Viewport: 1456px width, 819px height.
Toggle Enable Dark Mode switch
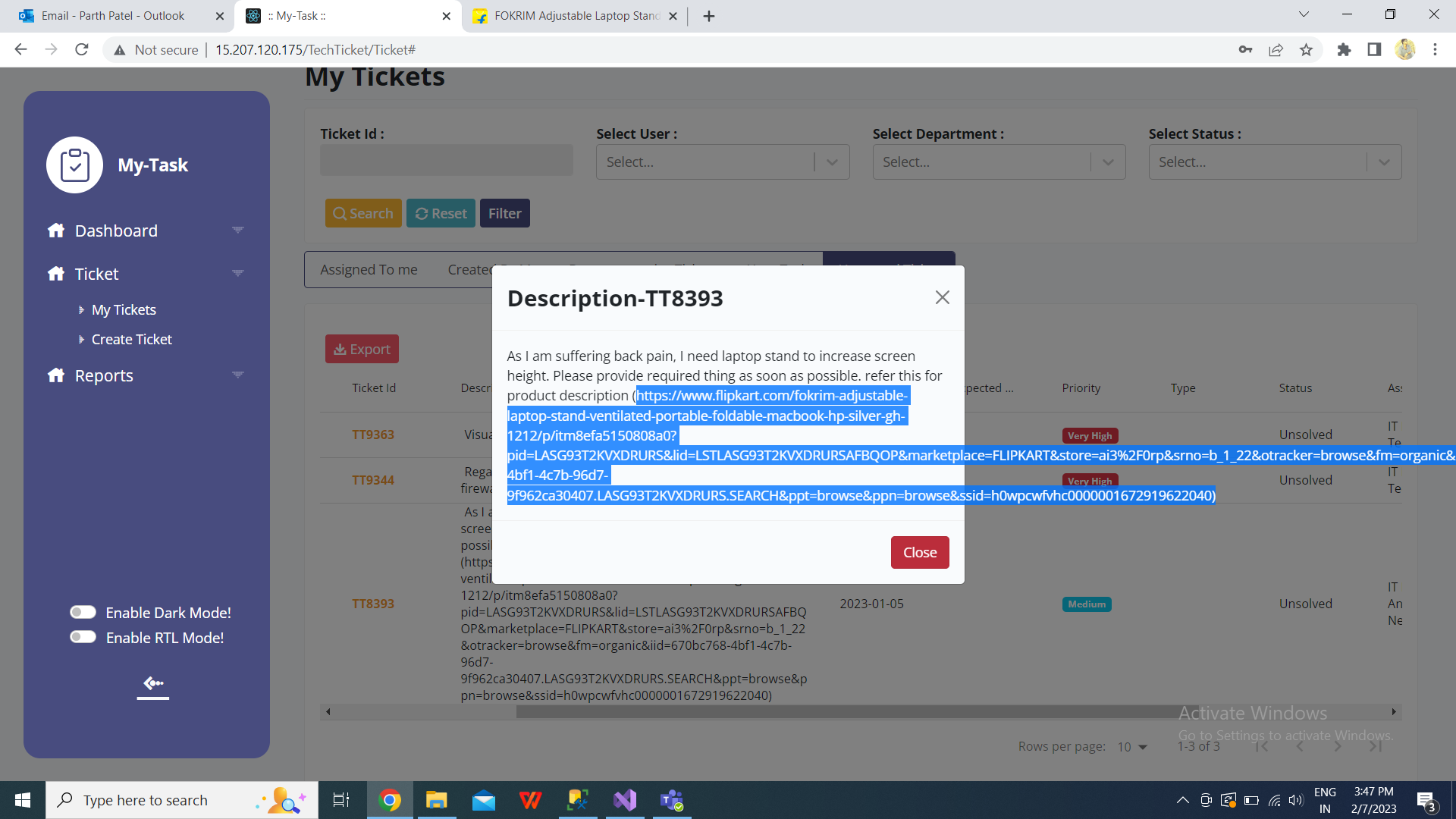[x=83, y=612]
